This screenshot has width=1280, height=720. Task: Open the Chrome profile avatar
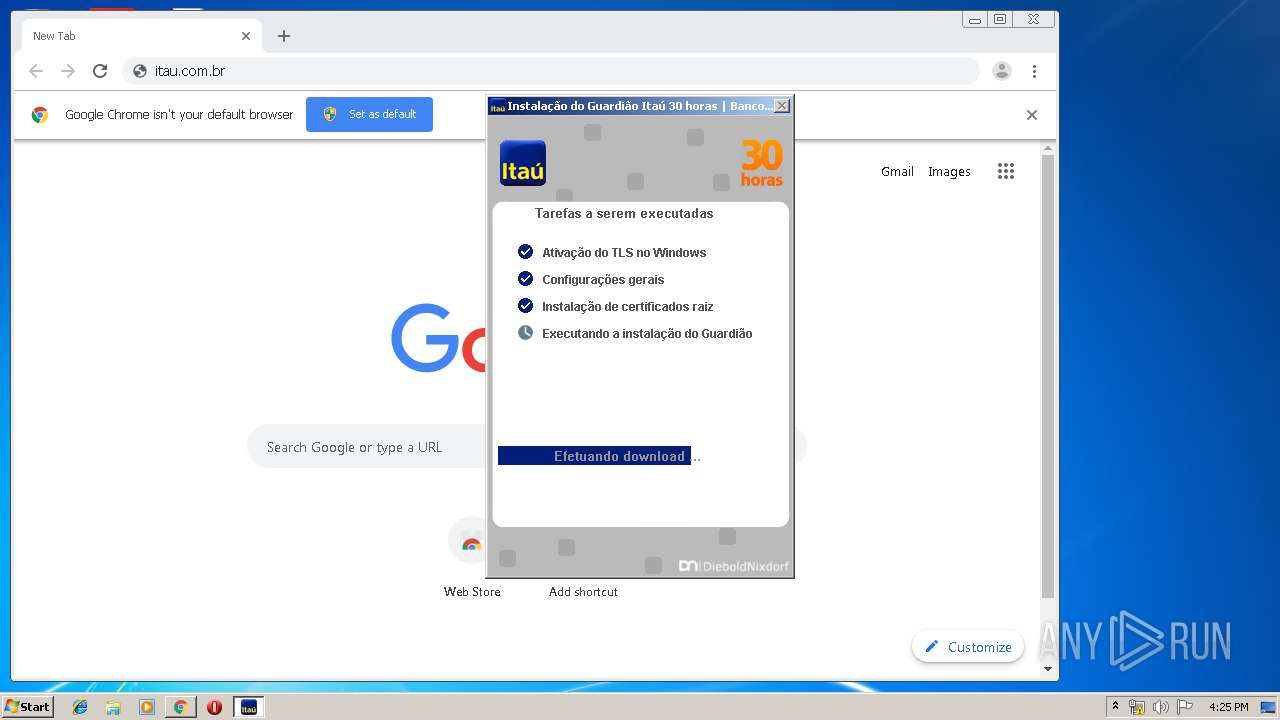point(1002,71)
